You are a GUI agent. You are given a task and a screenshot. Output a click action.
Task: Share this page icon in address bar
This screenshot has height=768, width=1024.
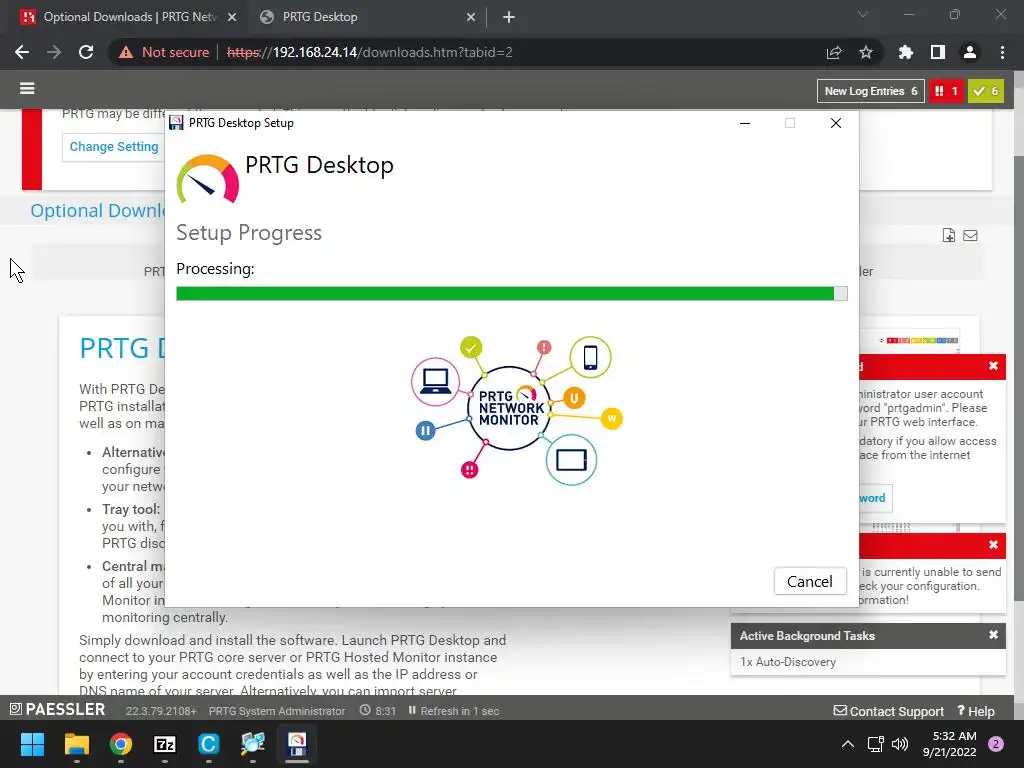tap(834, 52)
